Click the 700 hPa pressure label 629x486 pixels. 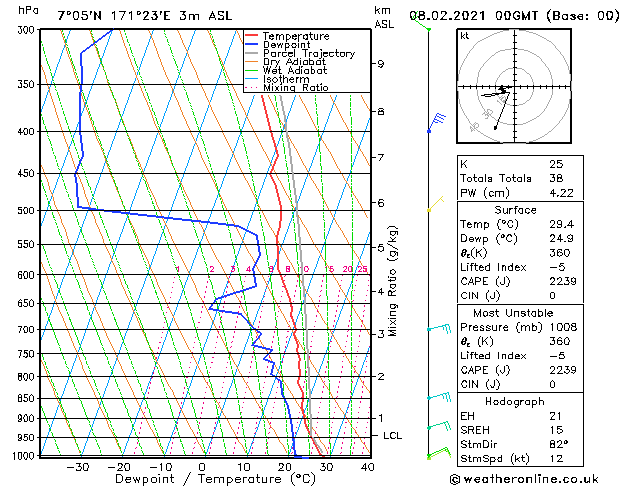click(26, 330)
